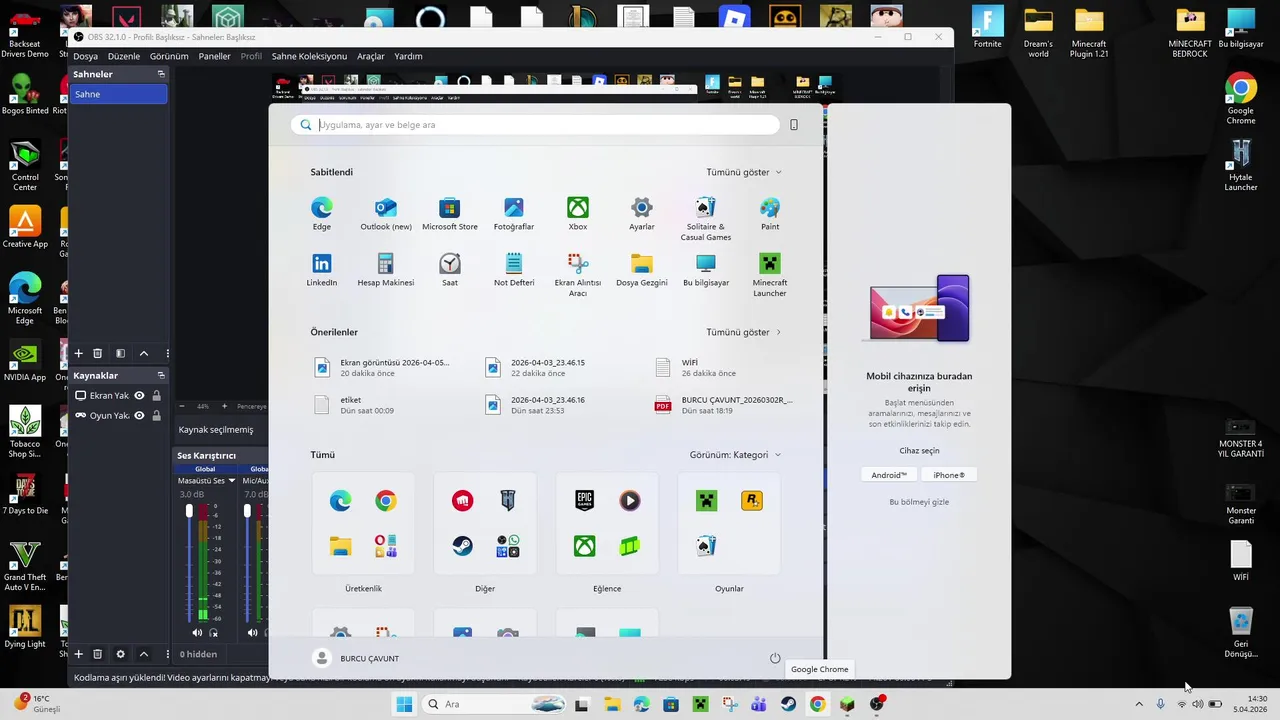This screenshot has width=1280, height=720.
Task: Open Bu bilgisayar in the Start menu
Action: click(706, 270)
